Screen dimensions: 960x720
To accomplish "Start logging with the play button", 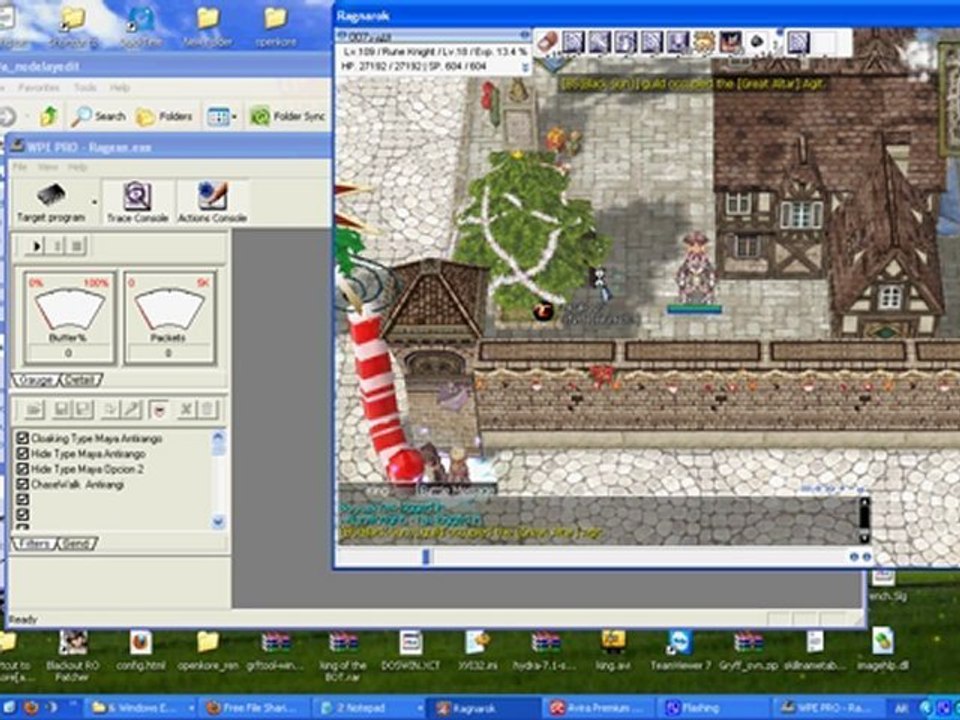I will point(35,246).
